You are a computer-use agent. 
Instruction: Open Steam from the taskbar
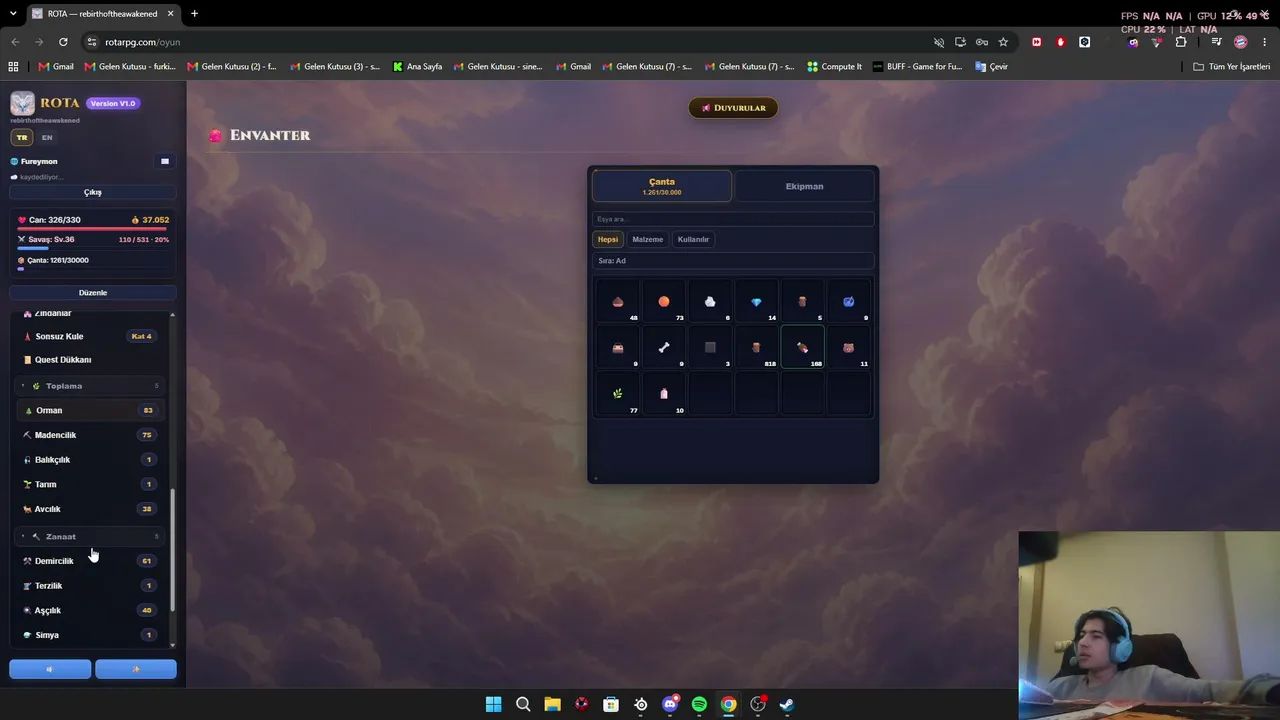[x=787, y=704]
